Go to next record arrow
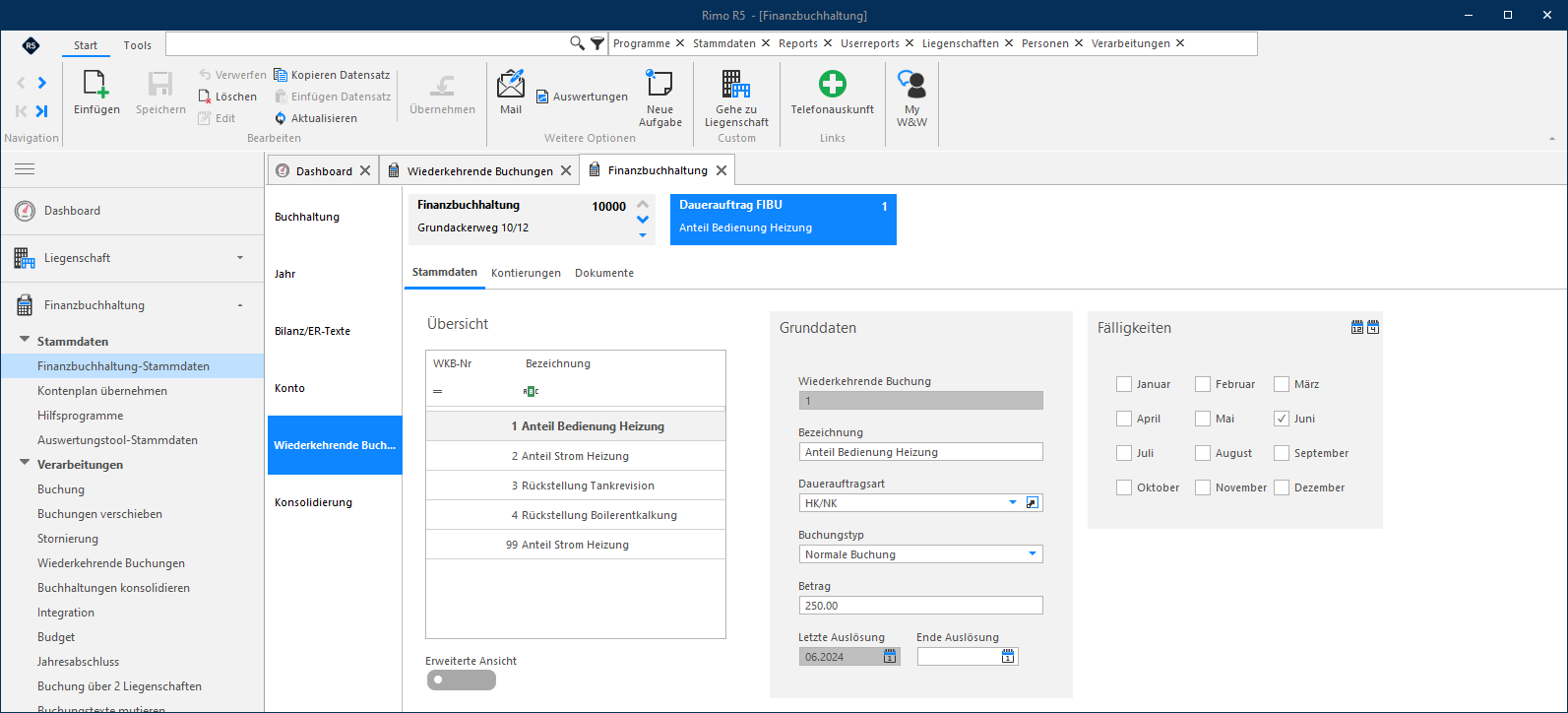The width and height of the screenshot is (1568, 713). coord(41,83)
